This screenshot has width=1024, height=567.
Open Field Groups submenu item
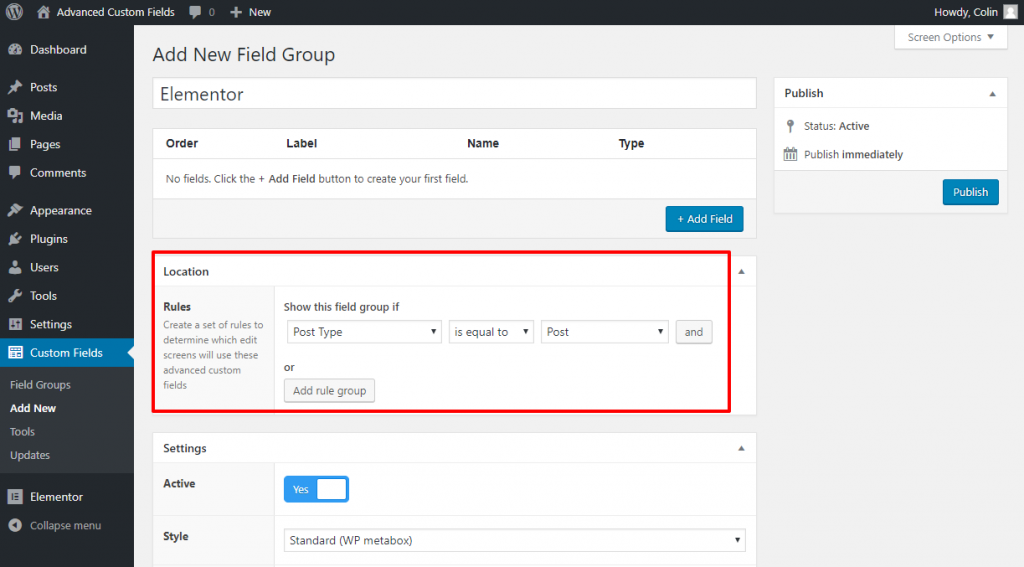click(x=40, y=385)
